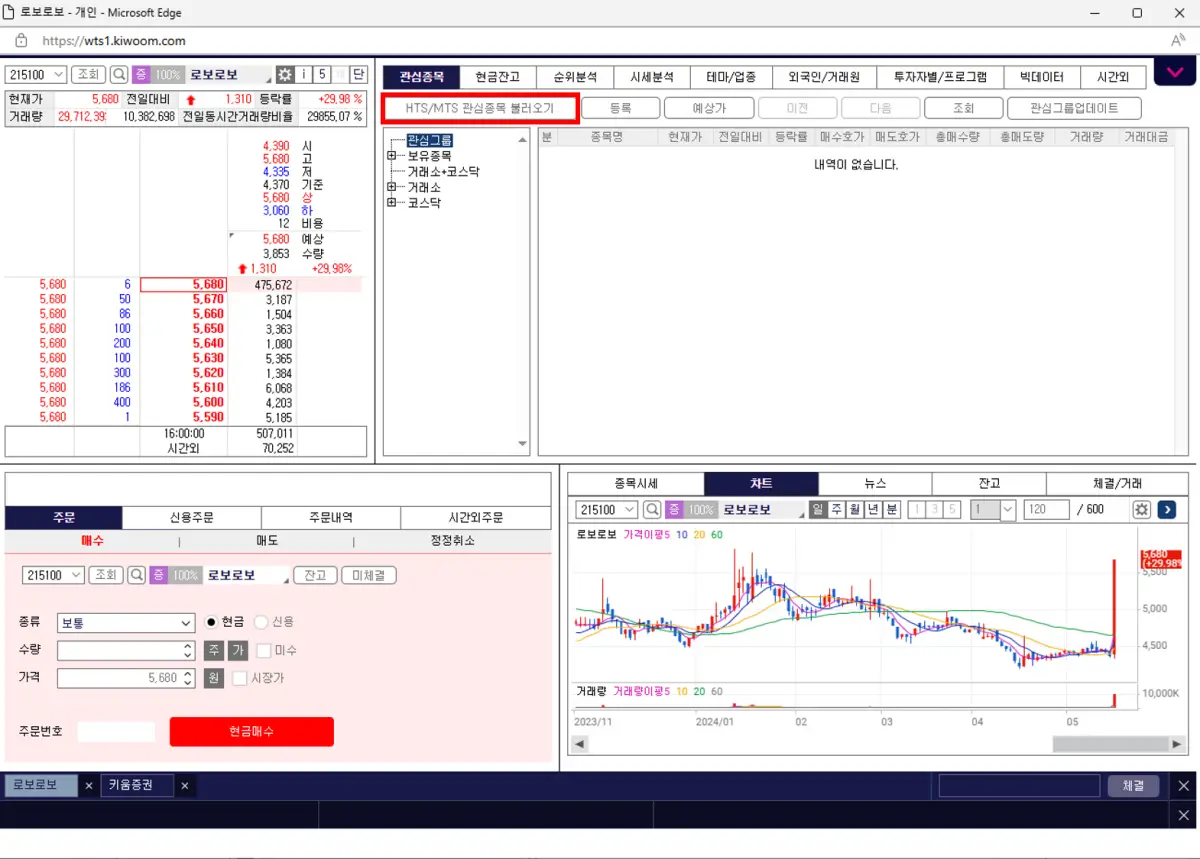The height and width of the screenshot is (859, 1200).
Task: Open the quote panel's gear settings icon
Action: [285, 75]
